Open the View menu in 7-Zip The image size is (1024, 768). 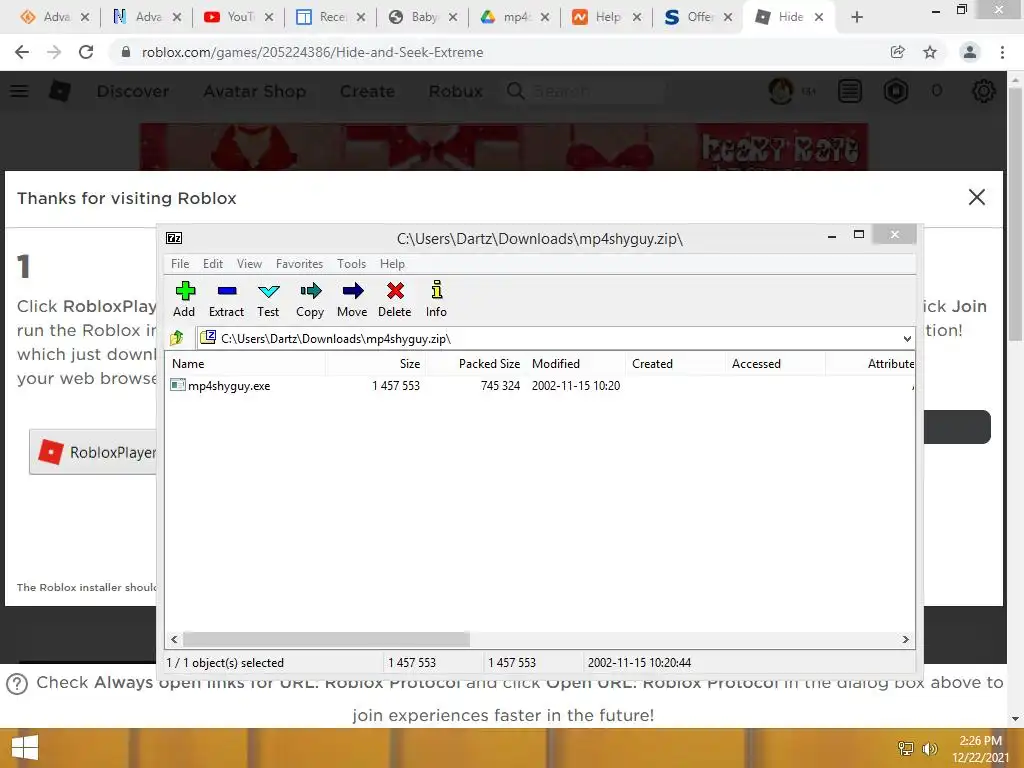click(249, 264)
